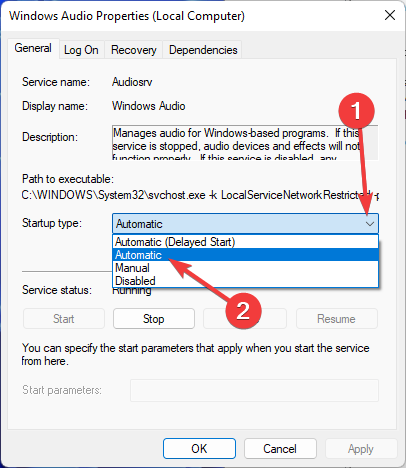Image resolution: width=406 pixels, height=468 pixels.
Task: Select the Dependencies tab
Action: [203, 50]
